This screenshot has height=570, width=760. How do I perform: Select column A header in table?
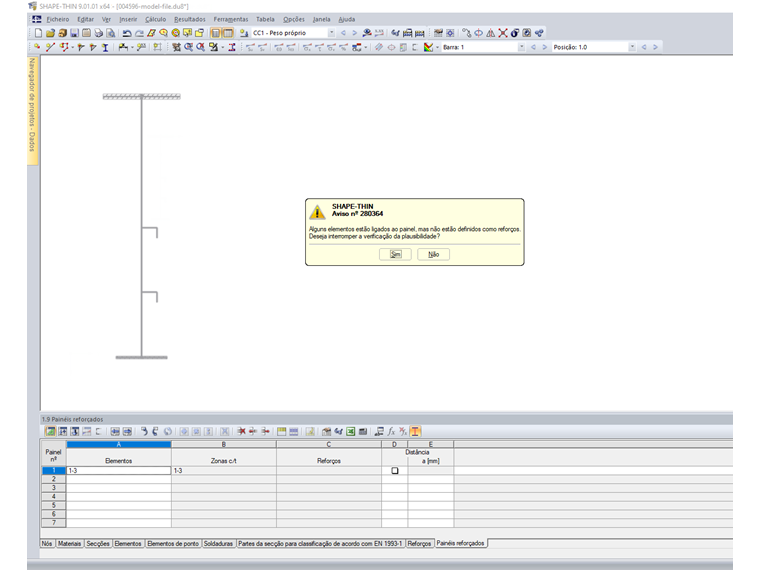pos(119,444)
